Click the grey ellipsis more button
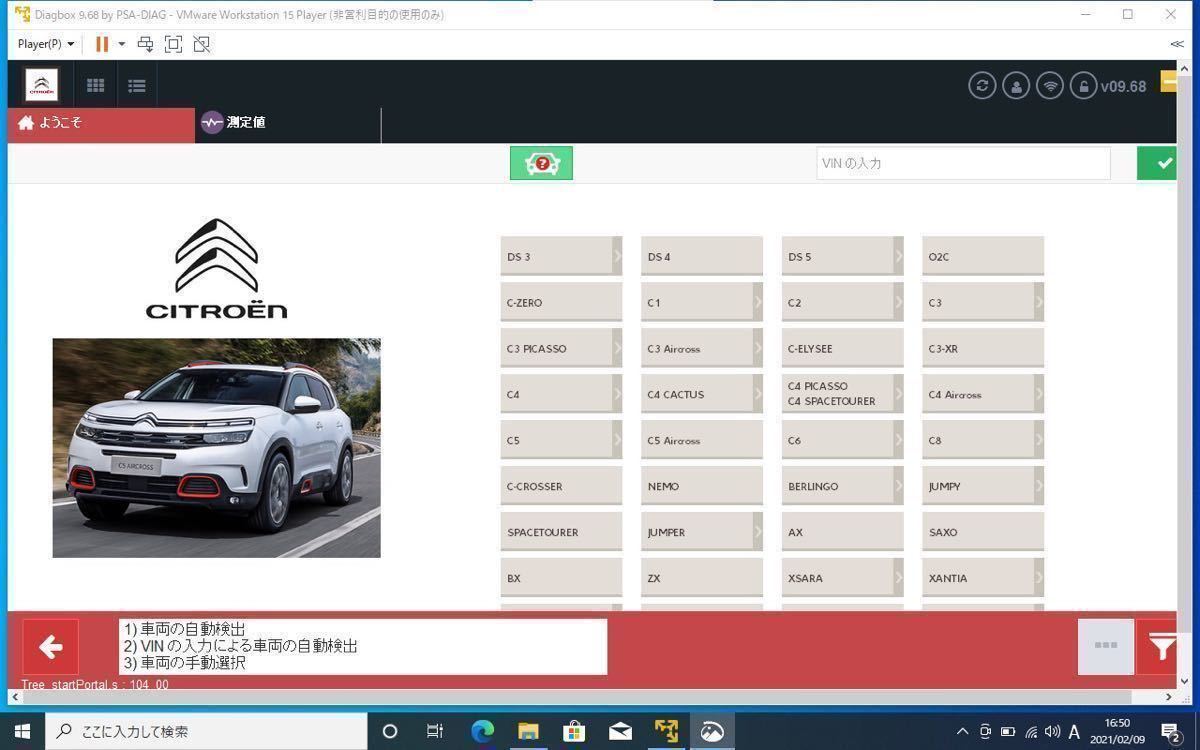 click(x=1106, y=646)
